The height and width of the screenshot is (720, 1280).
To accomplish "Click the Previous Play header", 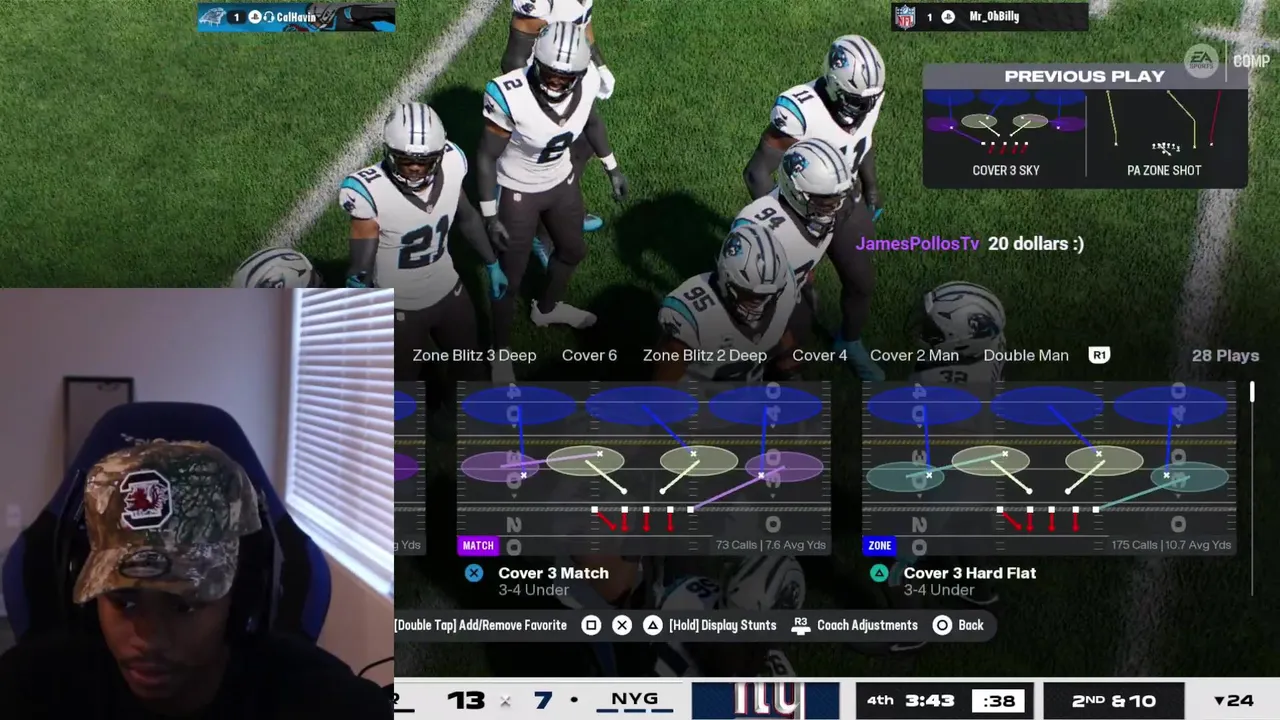I will coord(1084,76).
